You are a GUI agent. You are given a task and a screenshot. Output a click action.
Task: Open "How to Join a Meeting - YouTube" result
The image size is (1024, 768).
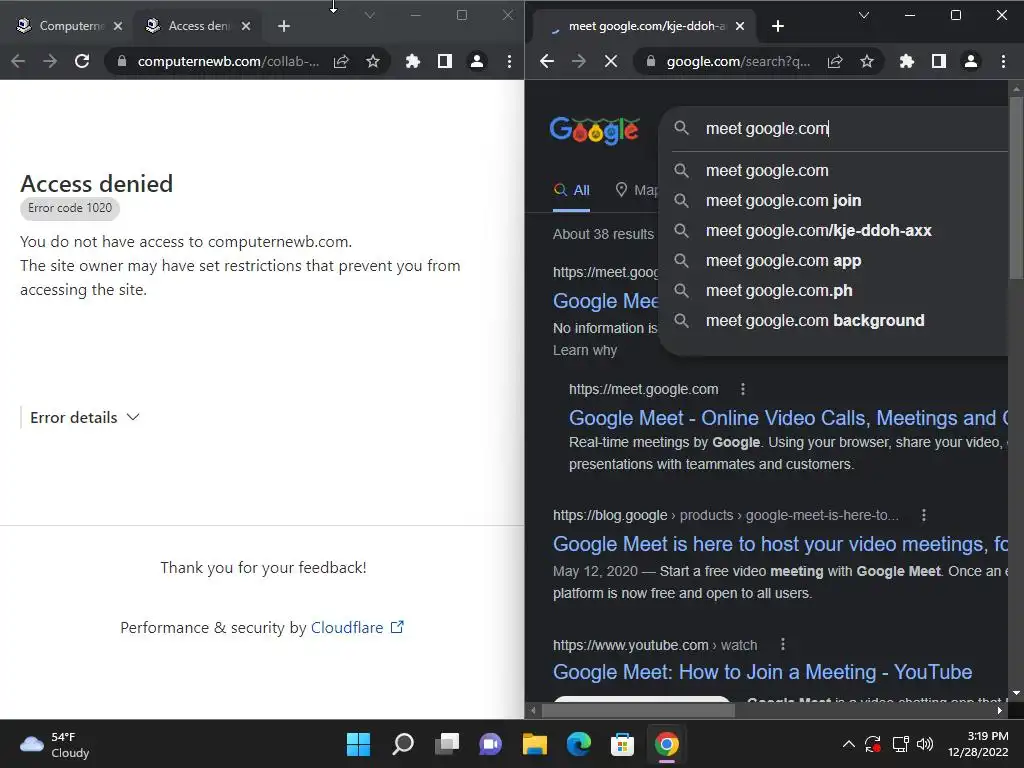[762, 672]
